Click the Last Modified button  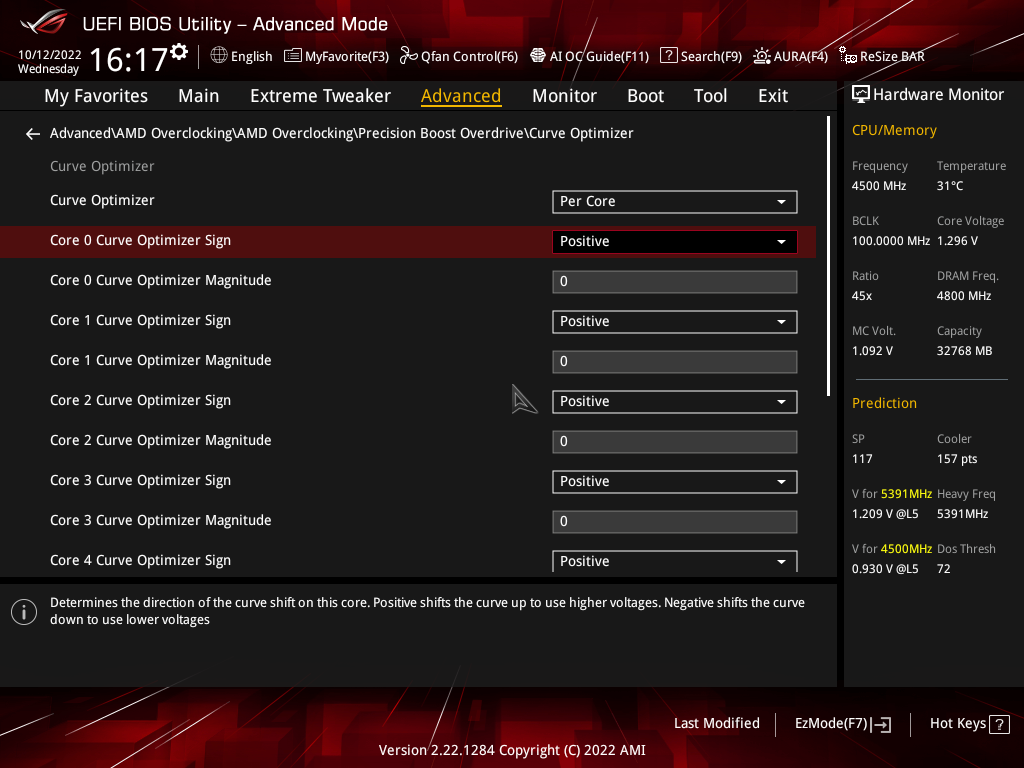point(716,724)
